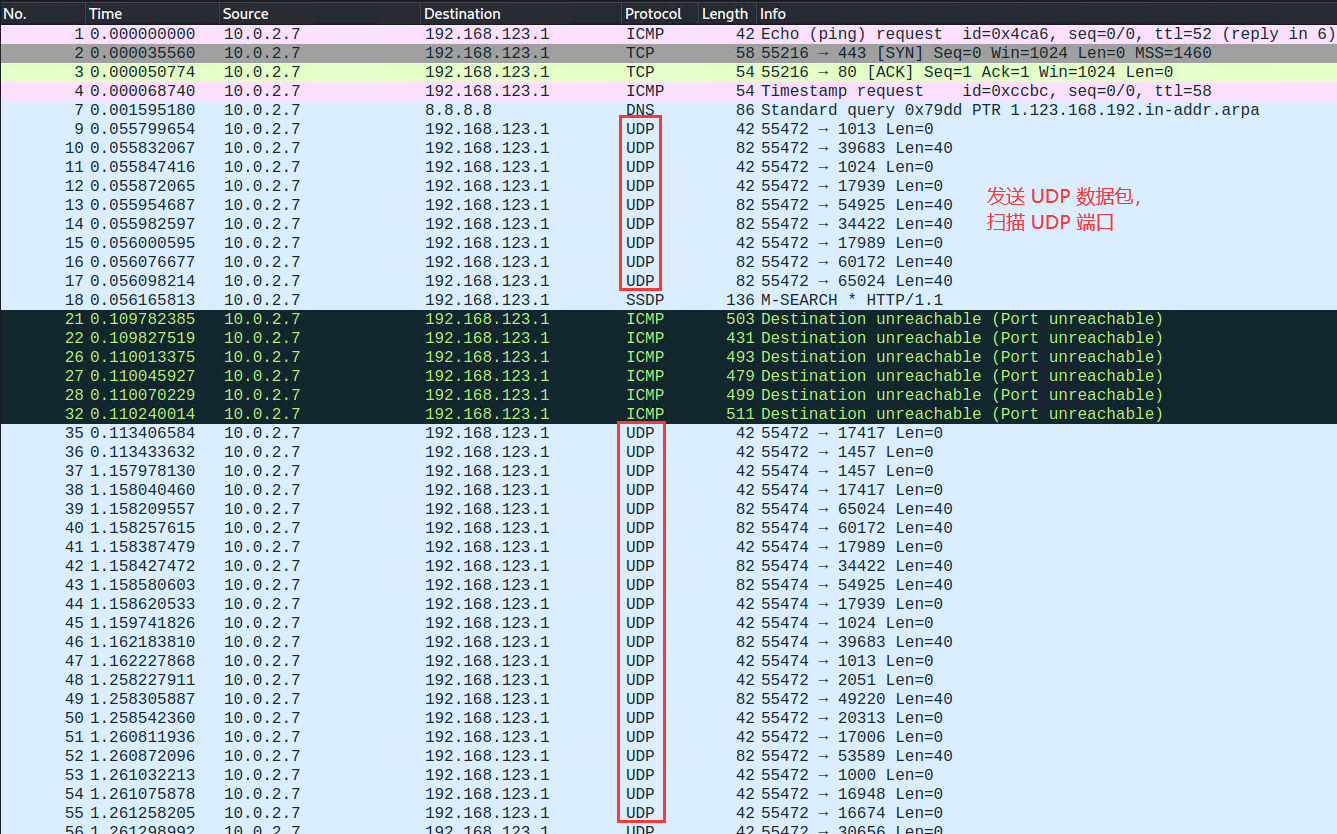Viewport: 1337px width, 834px height.
Task: Select packet 32 ICMP unreachable length 511
Action: coord(668,414)
